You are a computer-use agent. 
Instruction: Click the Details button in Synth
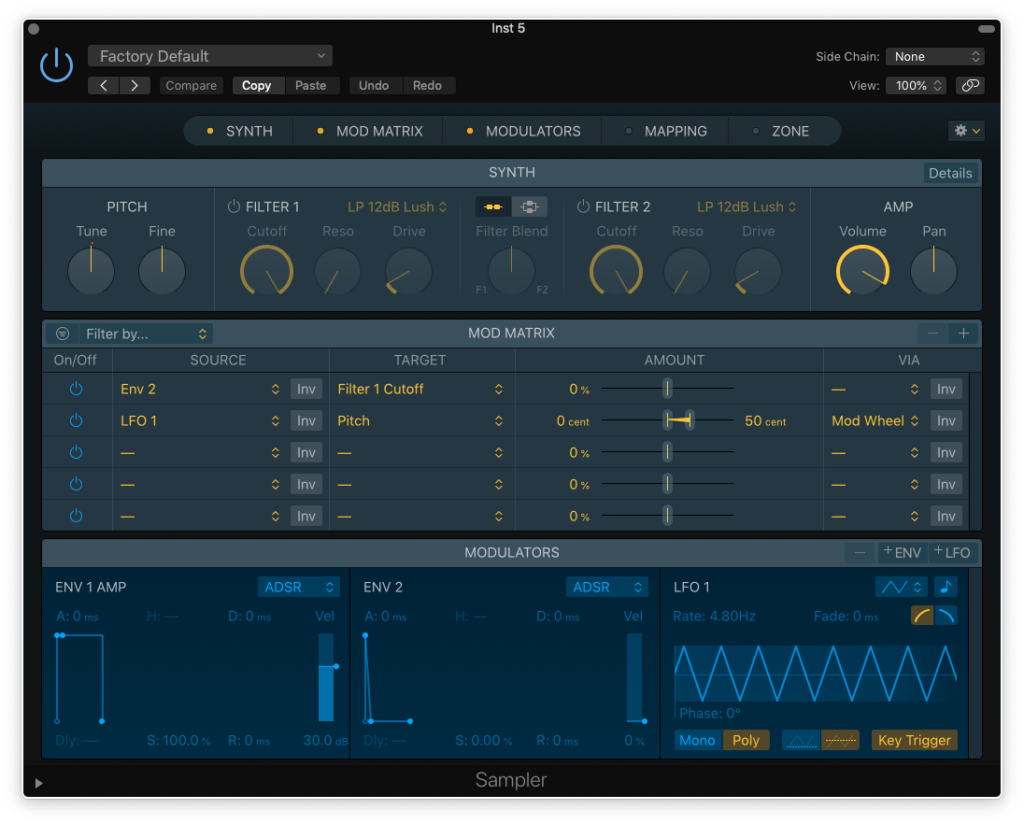[x=950, y=173]
